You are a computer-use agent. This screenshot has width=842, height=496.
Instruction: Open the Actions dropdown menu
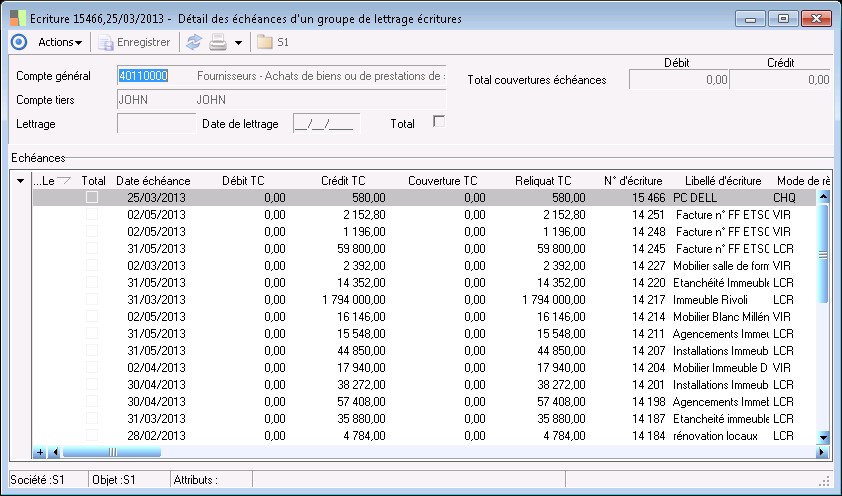60,42
